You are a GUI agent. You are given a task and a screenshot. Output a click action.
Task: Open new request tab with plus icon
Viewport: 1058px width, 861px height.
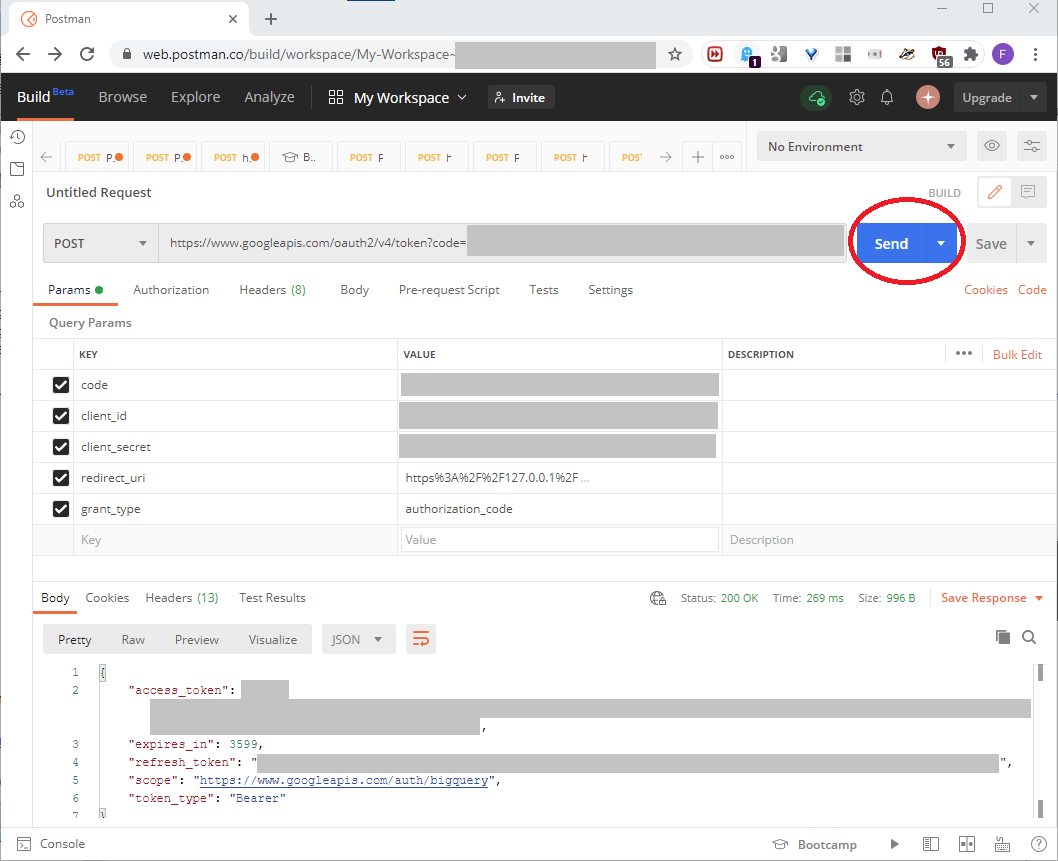click(x=698, y=157)
